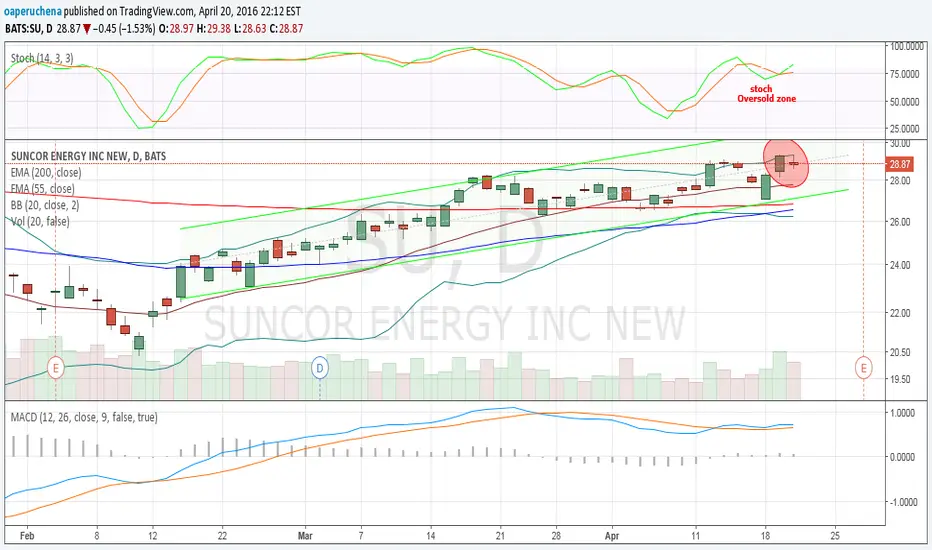The height and width of the screenshot is (550, 932).
Task: Select the Vol (20, false) indicator label
Action: coord(40,222)
